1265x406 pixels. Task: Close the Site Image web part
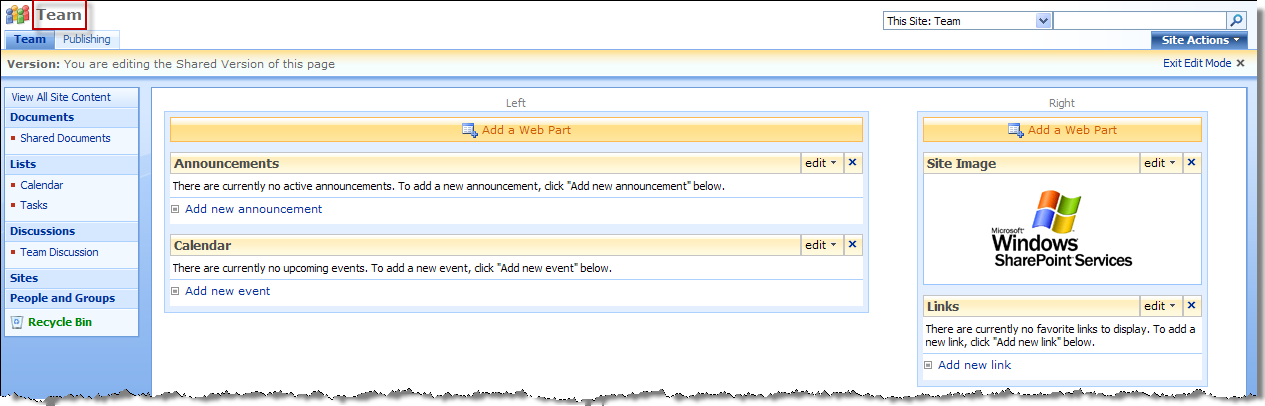coord(1191,162)
